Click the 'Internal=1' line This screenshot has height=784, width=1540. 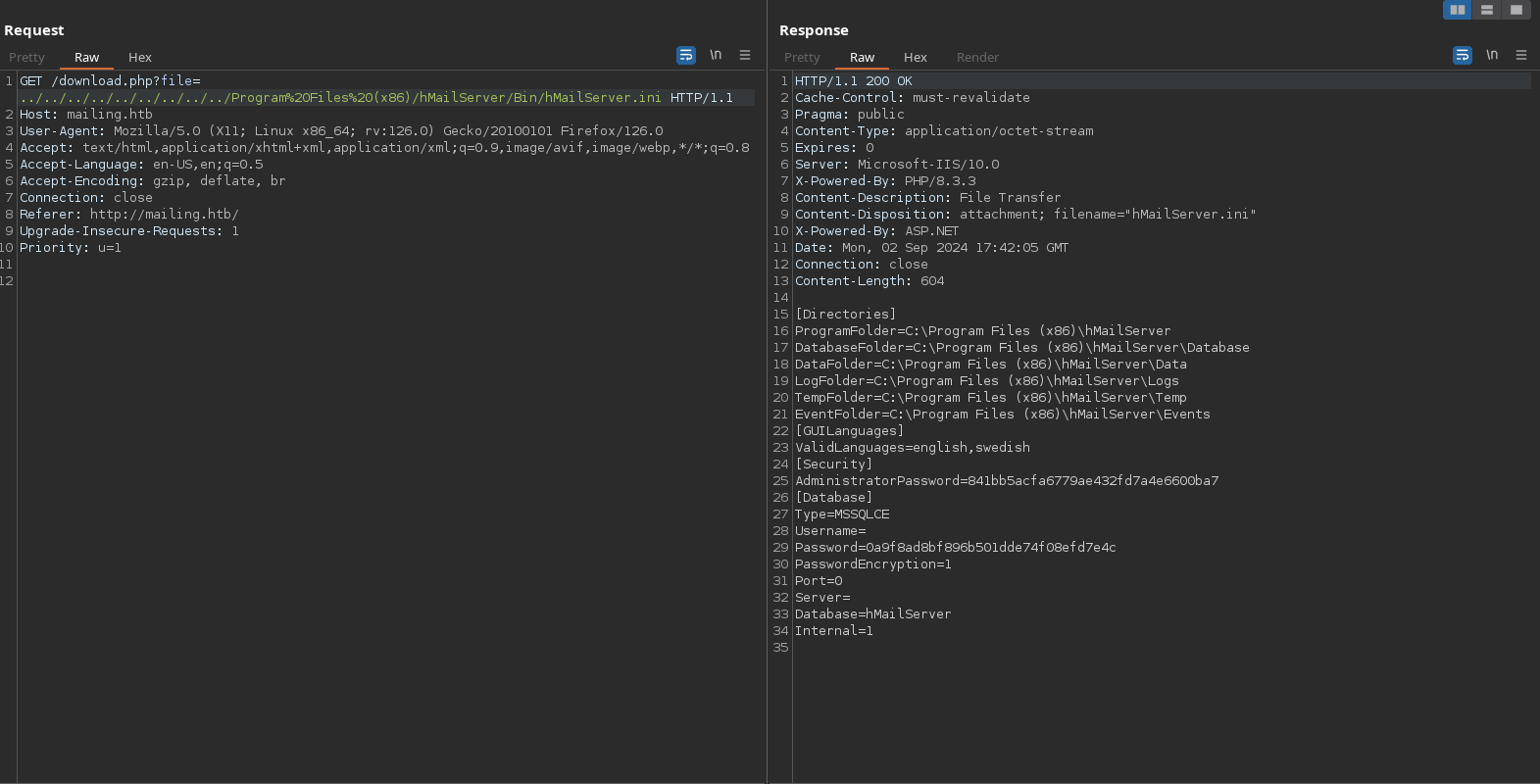coord(834,631)
